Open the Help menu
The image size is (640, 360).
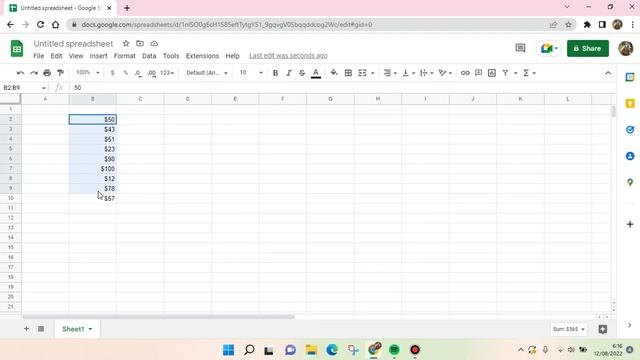233,56
